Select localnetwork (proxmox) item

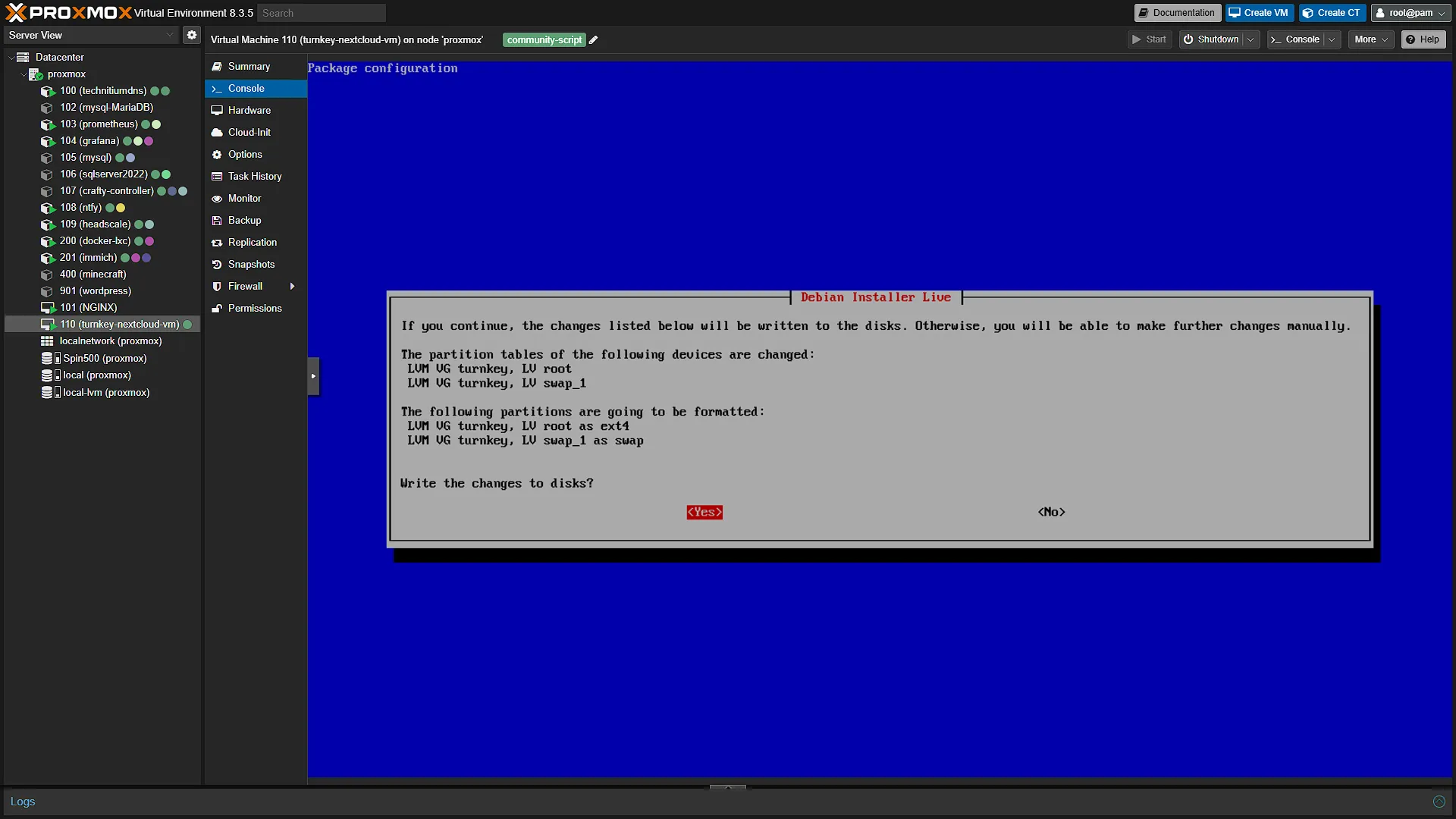111,341
